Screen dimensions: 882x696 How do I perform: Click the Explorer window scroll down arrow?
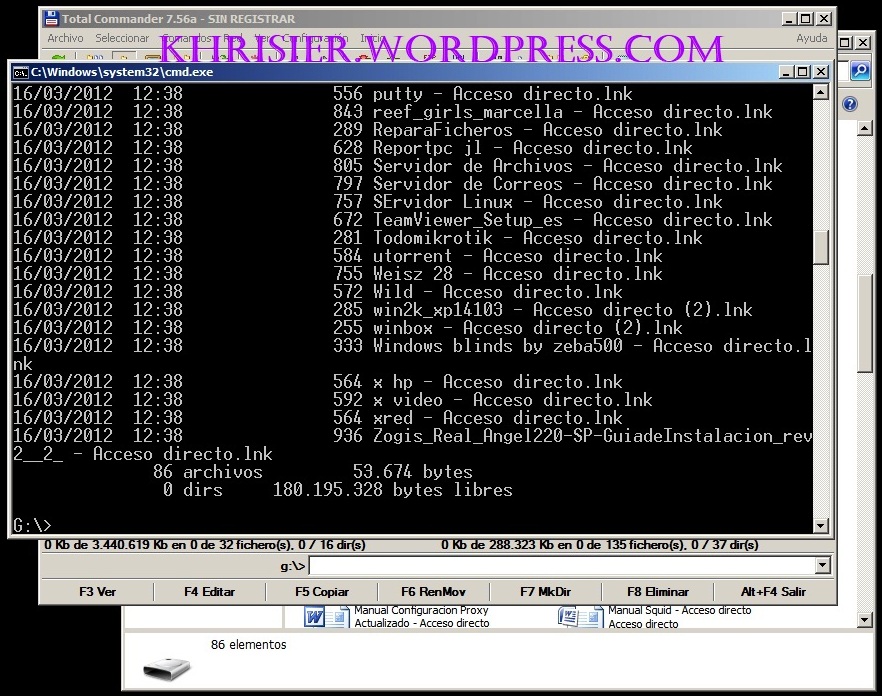point(865,620)
